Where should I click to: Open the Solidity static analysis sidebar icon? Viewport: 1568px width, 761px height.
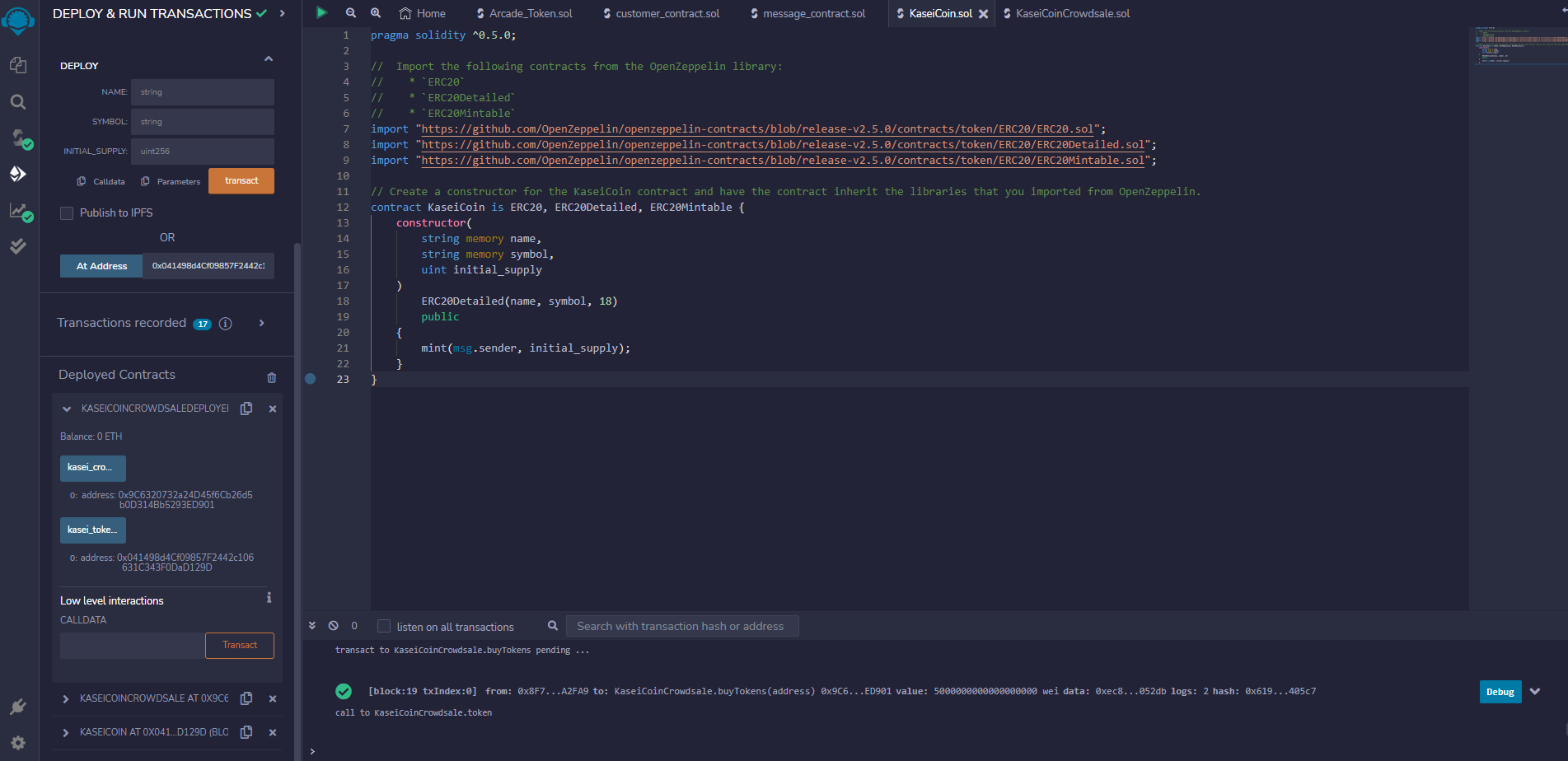click(x=20, y=211)
